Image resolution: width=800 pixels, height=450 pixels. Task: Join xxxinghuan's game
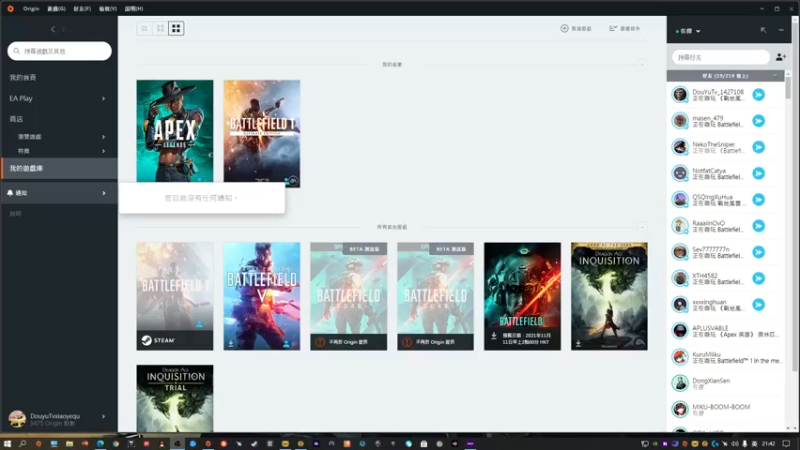[x=759, y=305]
